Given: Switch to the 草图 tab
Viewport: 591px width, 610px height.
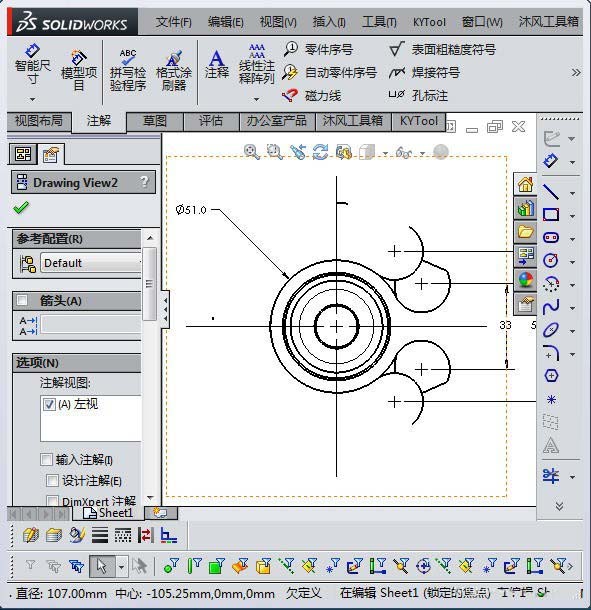Looking at the screenshot, I should [154, 121].
